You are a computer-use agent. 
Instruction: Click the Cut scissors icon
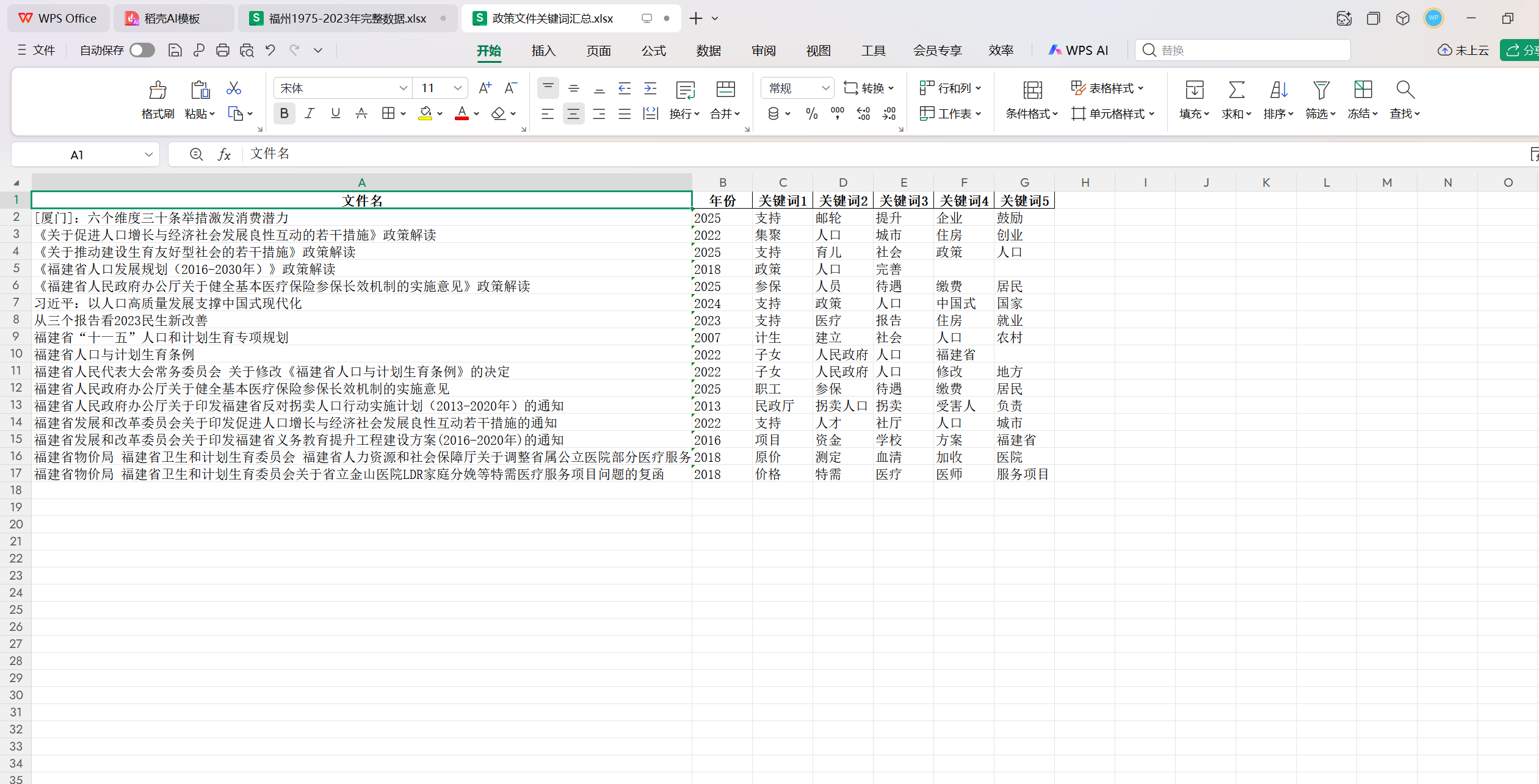tap(233, 88)
